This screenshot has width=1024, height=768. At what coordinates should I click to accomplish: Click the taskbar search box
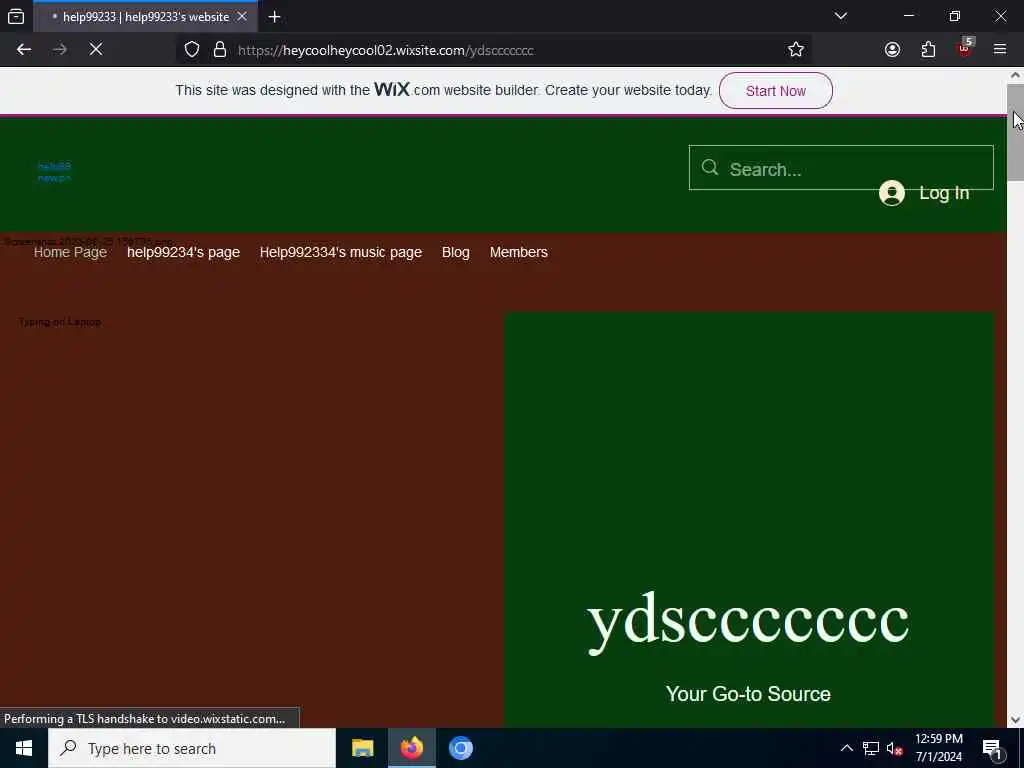[x=192, y=748]
